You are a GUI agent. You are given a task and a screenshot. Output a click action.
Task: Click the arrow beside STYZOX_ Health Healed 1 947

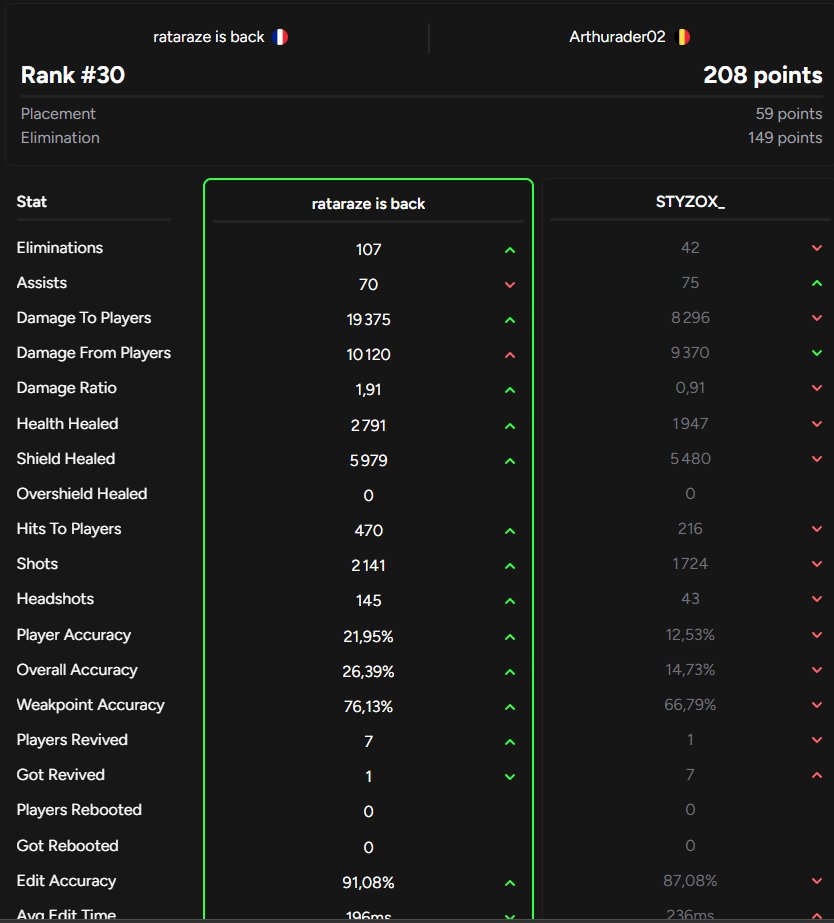pos(817,424)
